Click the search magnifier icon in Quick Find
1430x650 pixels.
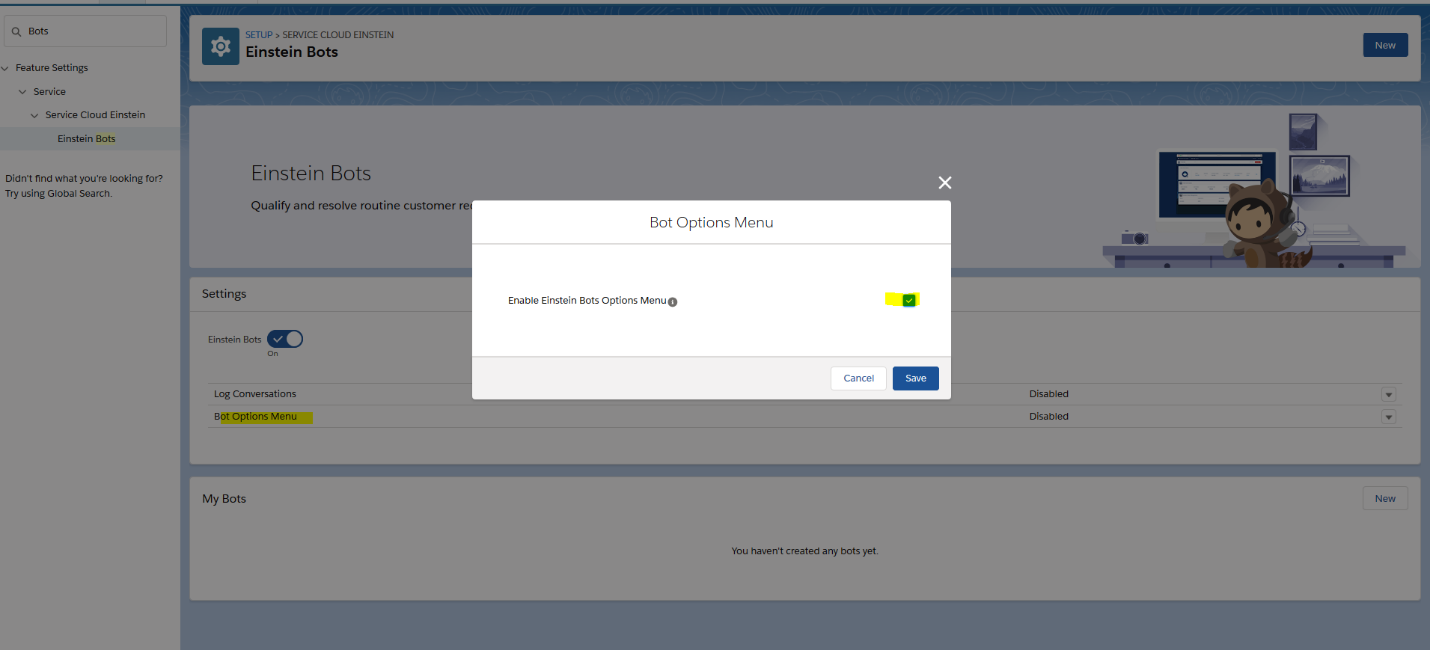17,31
